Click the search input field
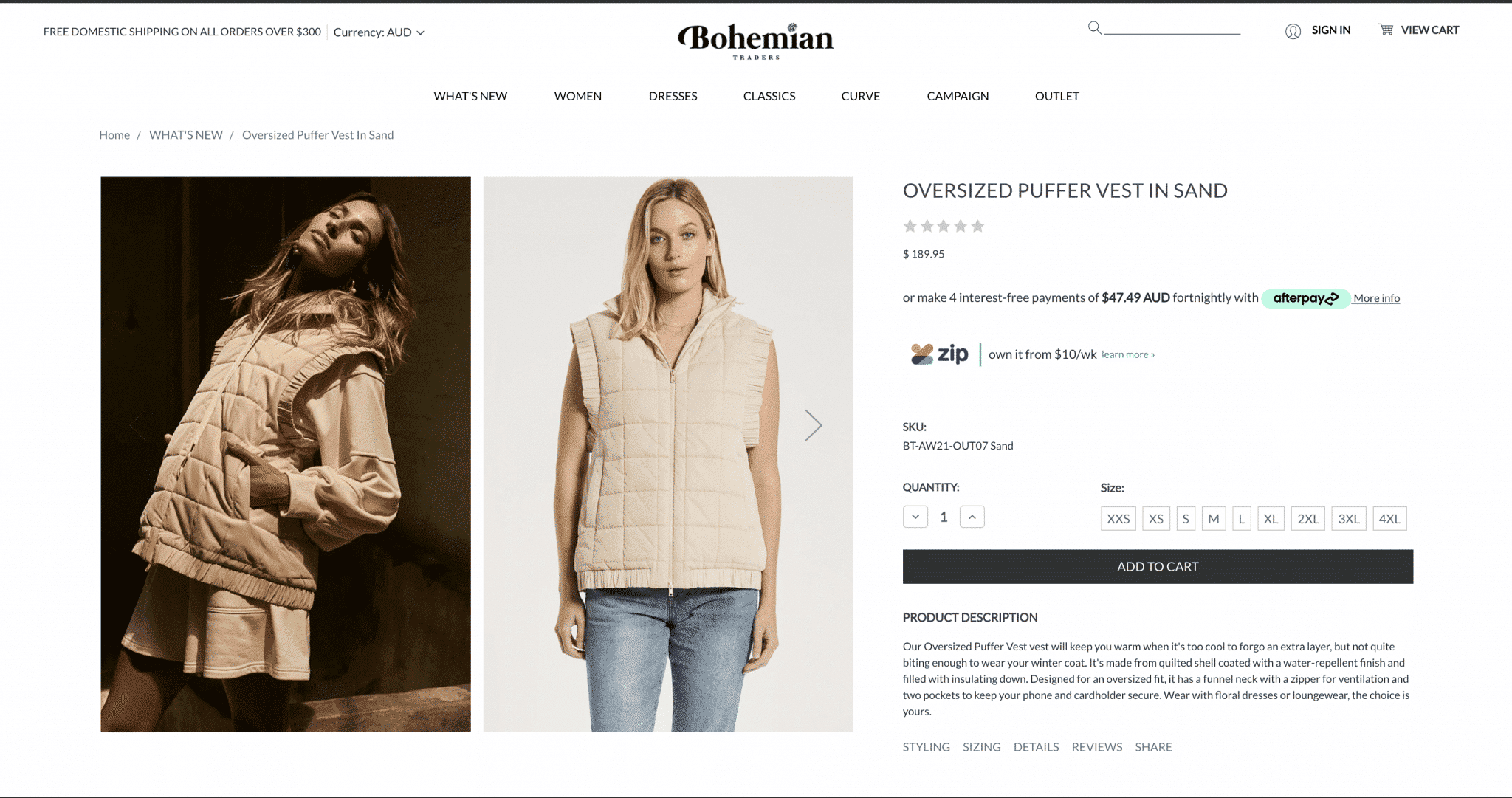This screenshot has height=798, width=1512. click(x=1172, y=28)
